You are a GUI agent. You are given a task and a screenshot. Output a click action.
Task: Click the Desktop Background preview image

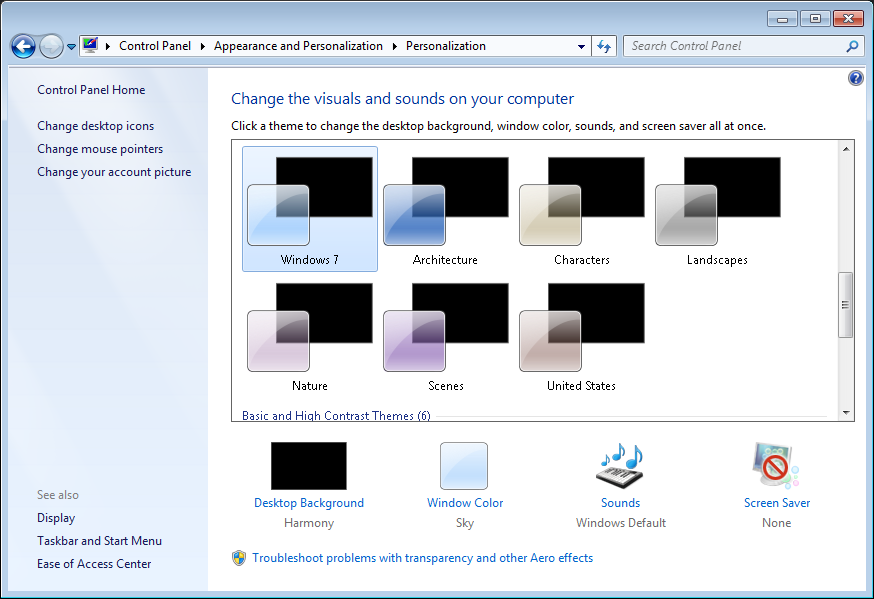coord(309,466)
